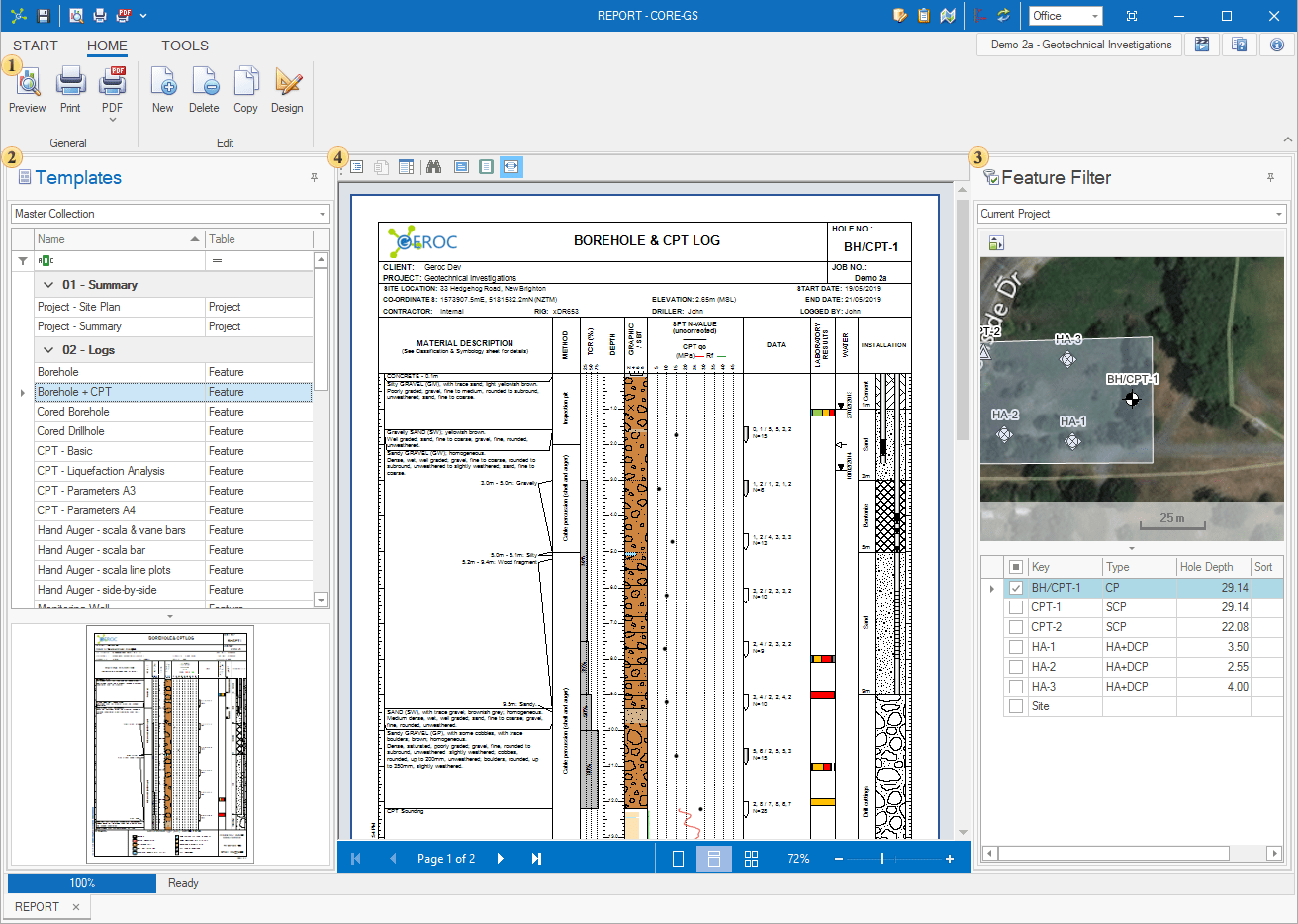Check the HA-3 feature checkbox
This screenshot has width=1298, height=924.
(x=1016, y=687)
